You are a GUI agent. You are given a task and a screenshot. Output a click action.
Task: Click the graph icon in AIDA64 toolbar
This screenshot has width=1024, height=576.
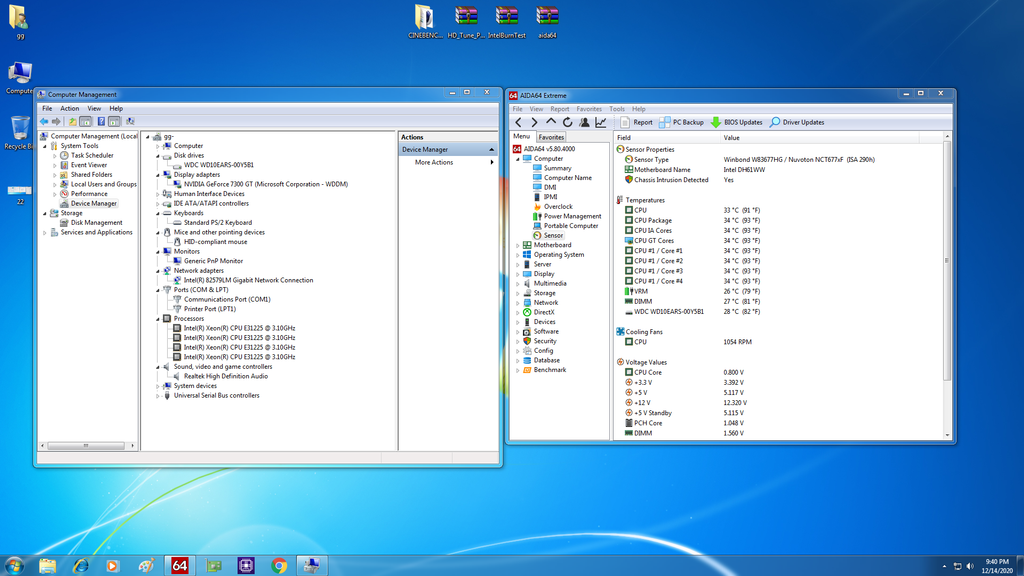click(x=601, y=122)
